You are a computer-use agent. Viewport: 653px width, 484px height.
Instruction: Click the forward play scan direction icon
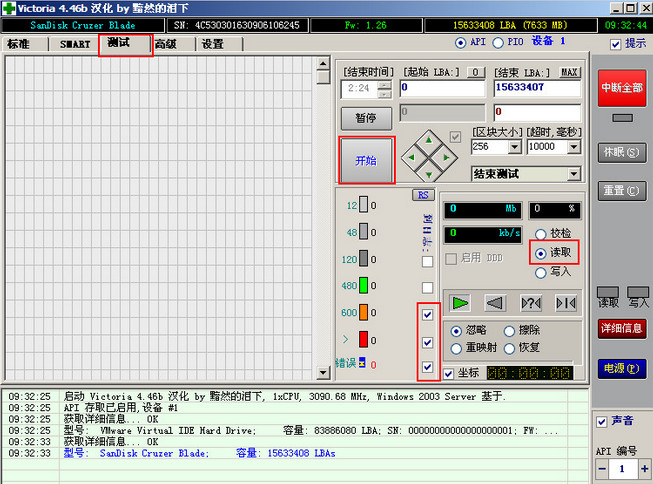point(459,303)
